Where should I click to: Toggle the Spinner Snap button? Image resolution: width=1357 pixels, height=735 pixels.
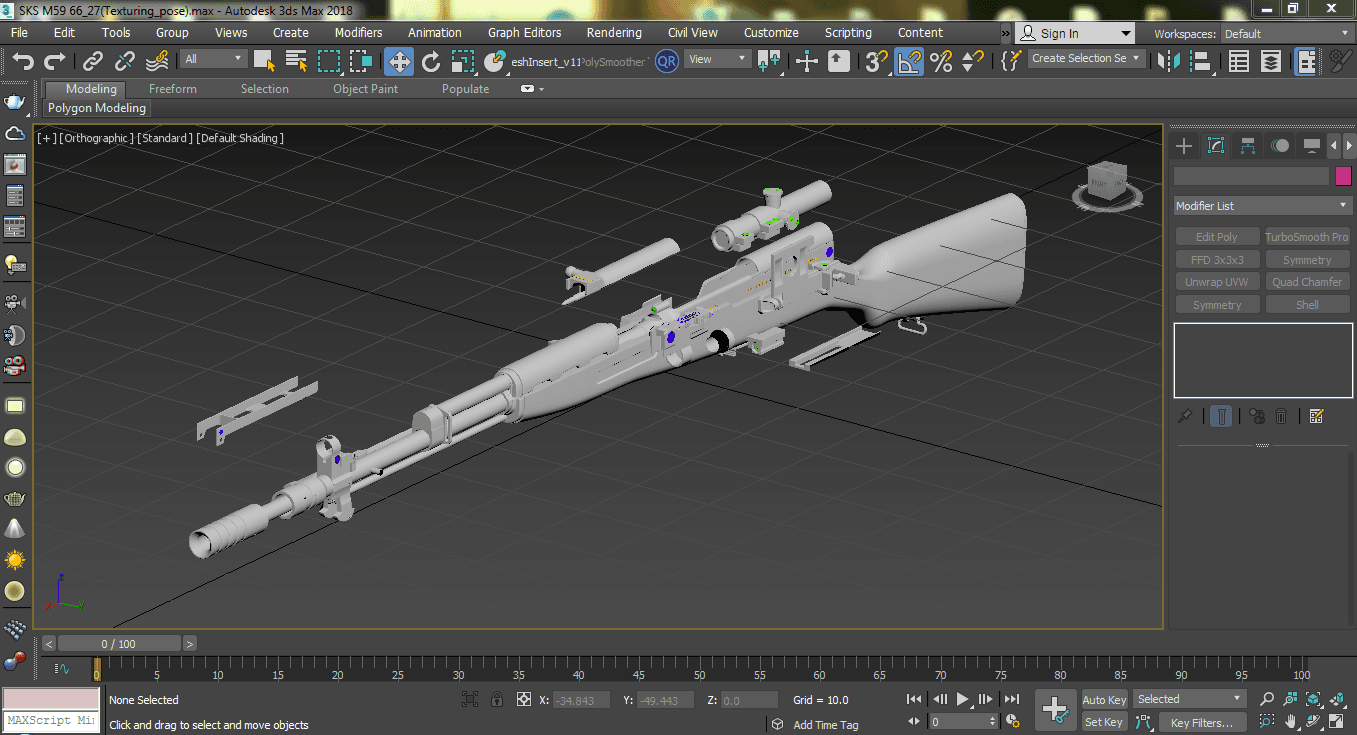tap(972, 62)
